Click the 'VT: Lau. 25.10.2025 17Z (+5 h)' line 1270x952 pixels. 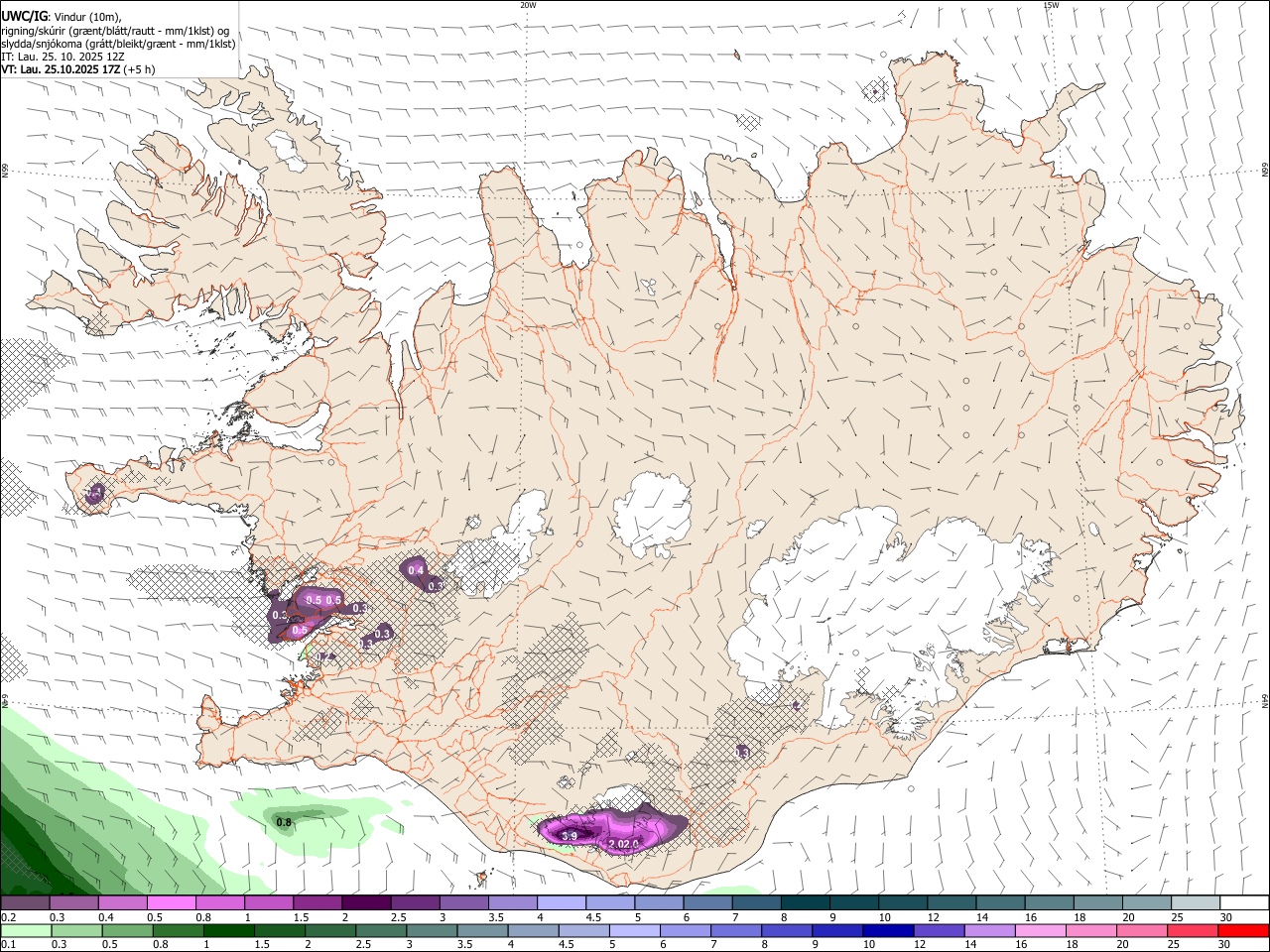[x=78, y=69]
